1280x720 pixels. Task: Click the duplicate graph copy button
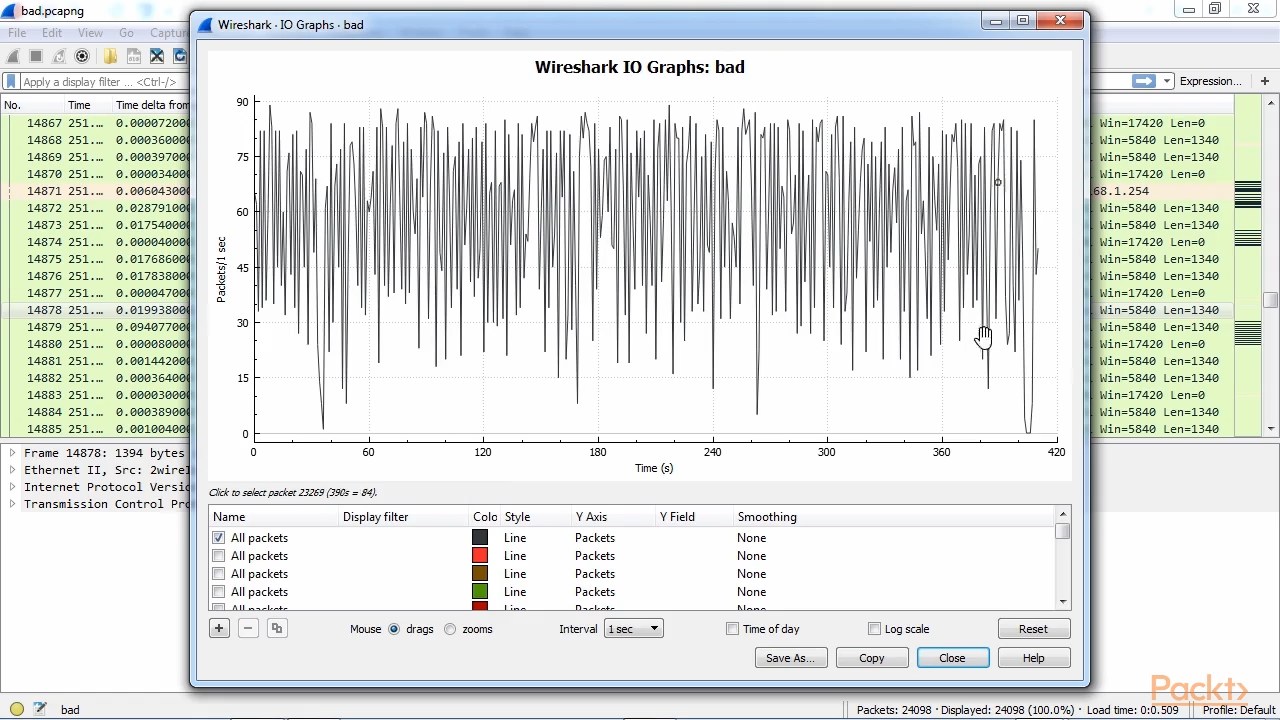point(277,628)
